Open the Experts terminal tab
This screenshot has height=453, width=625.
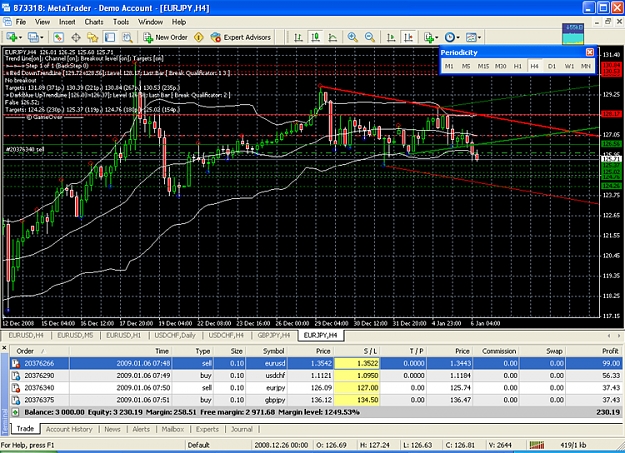207,429
